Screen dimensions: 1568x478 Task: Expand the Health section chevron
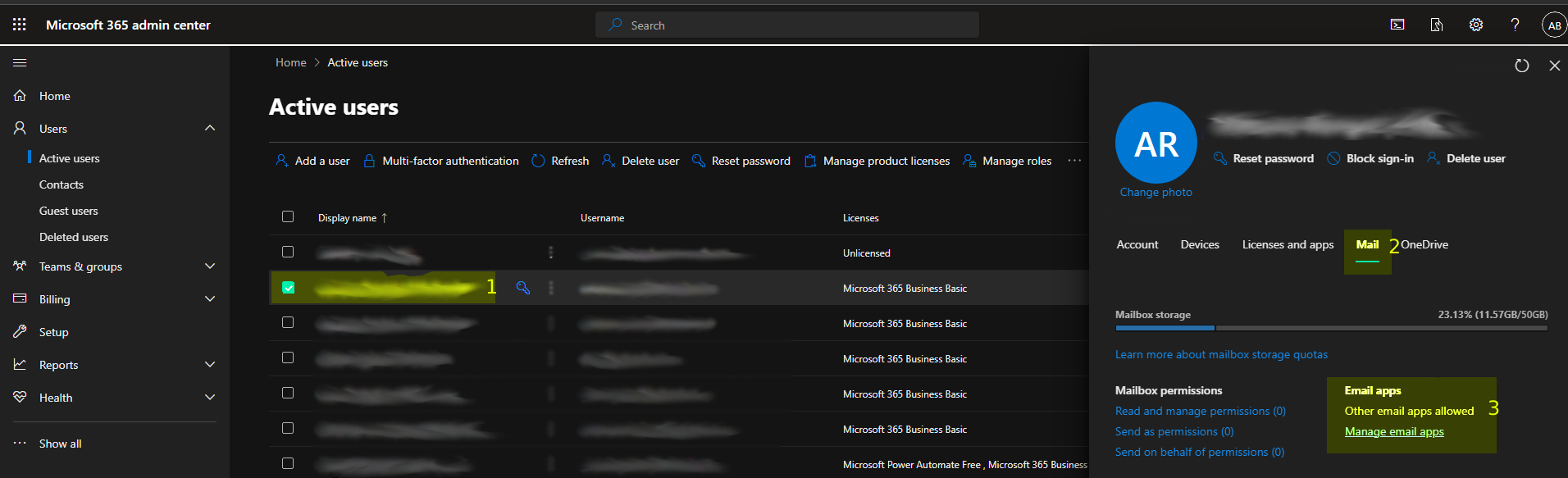(x=210, y=397)
